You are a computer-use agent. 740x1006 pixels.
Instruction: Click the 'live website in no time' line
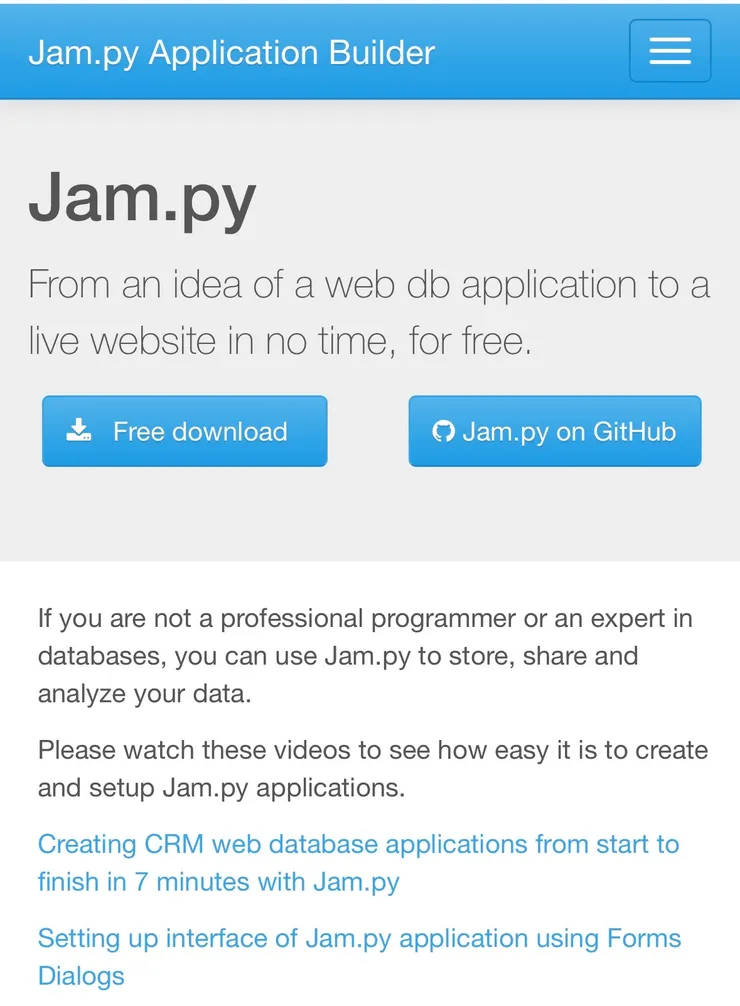(x=280, y=342)
